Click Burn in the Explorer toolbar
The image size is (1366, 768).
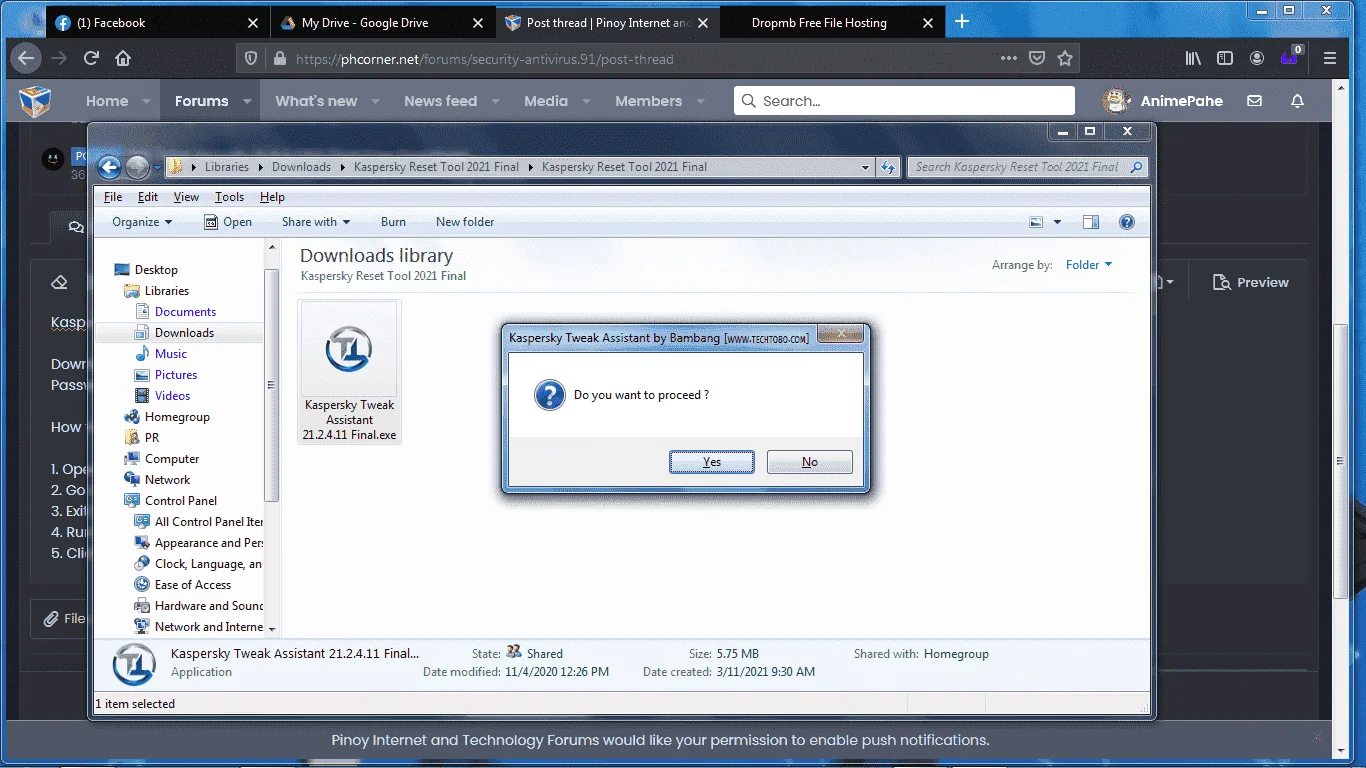tap(394, 222)
